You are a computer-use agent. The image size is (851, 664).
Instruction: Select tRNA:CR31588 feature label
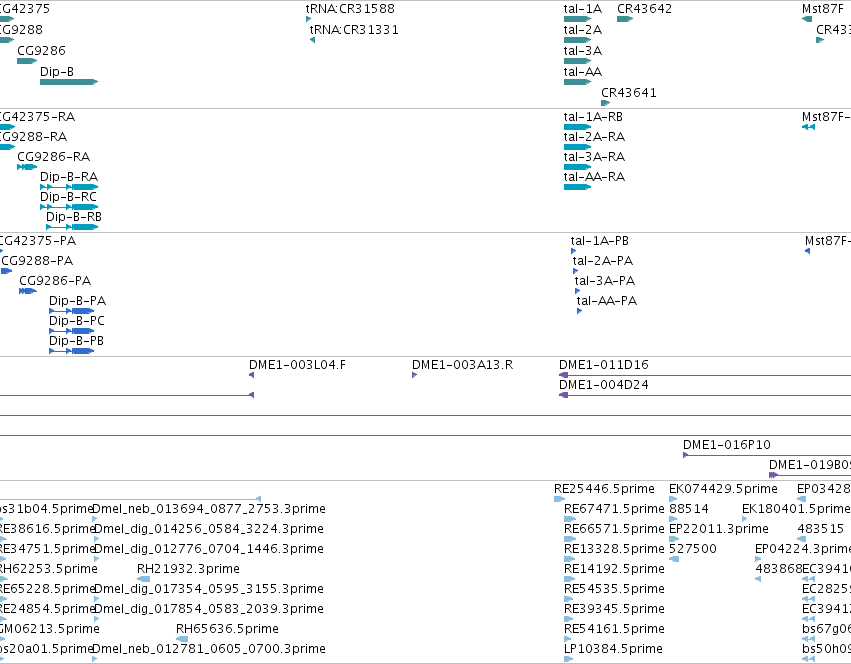[x=350, y=9]
